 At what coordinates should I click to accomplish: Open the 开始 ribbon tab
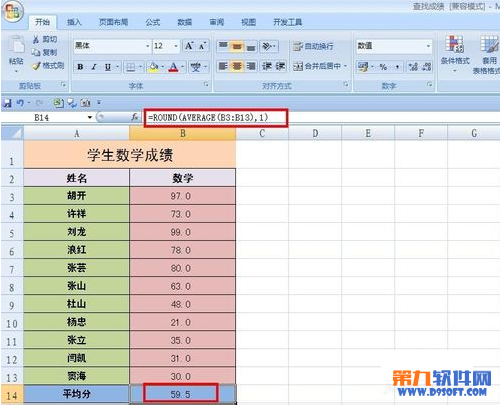[42, 22]
